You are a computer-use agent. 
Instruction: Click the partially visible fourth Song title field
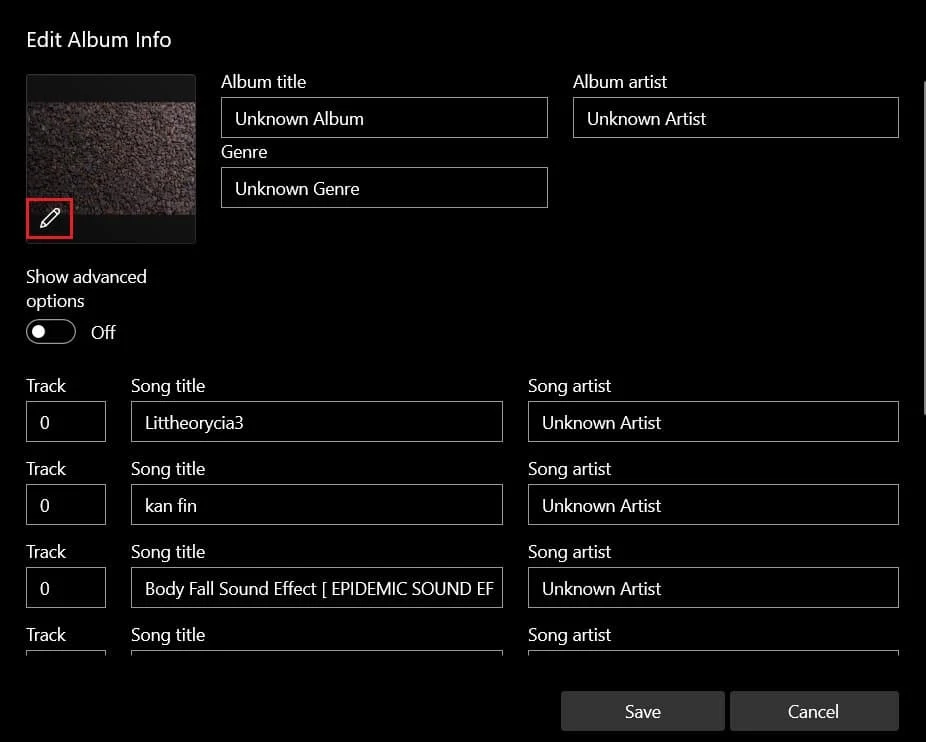(316, 655)
